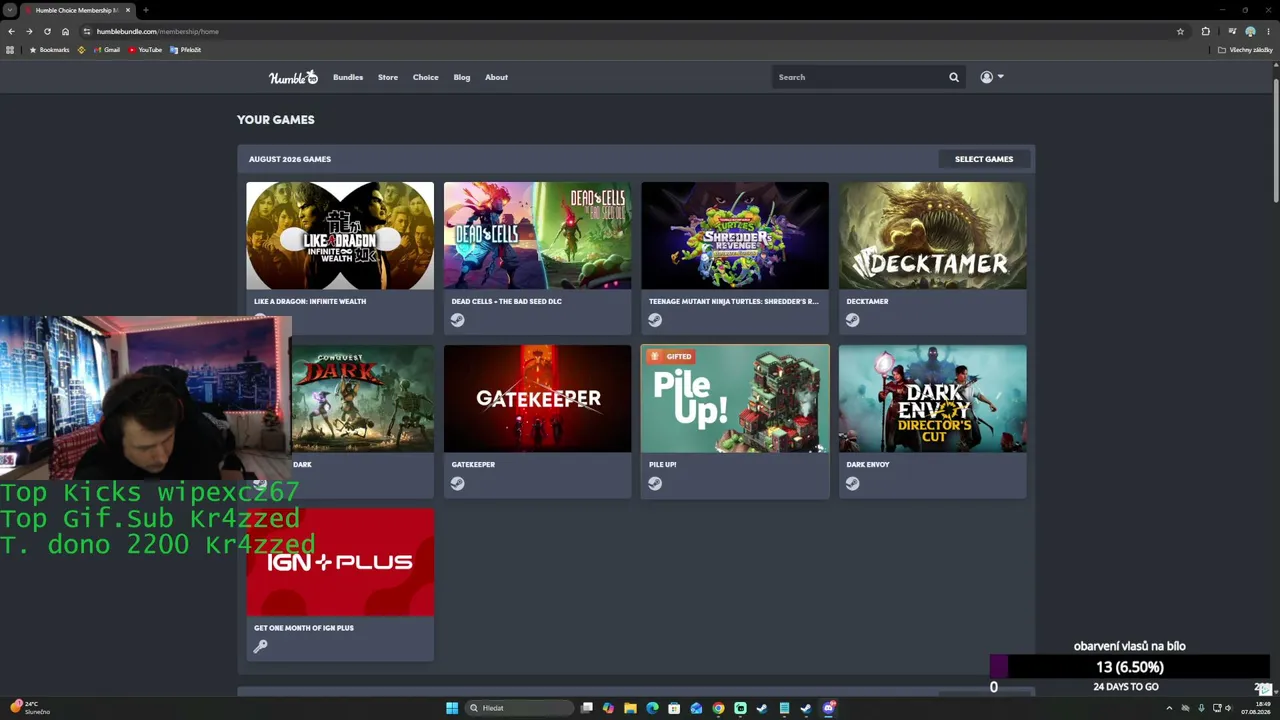Click the Steam icon under Dark Envoy
The image size is (1280, 720).
coord(852,483)
